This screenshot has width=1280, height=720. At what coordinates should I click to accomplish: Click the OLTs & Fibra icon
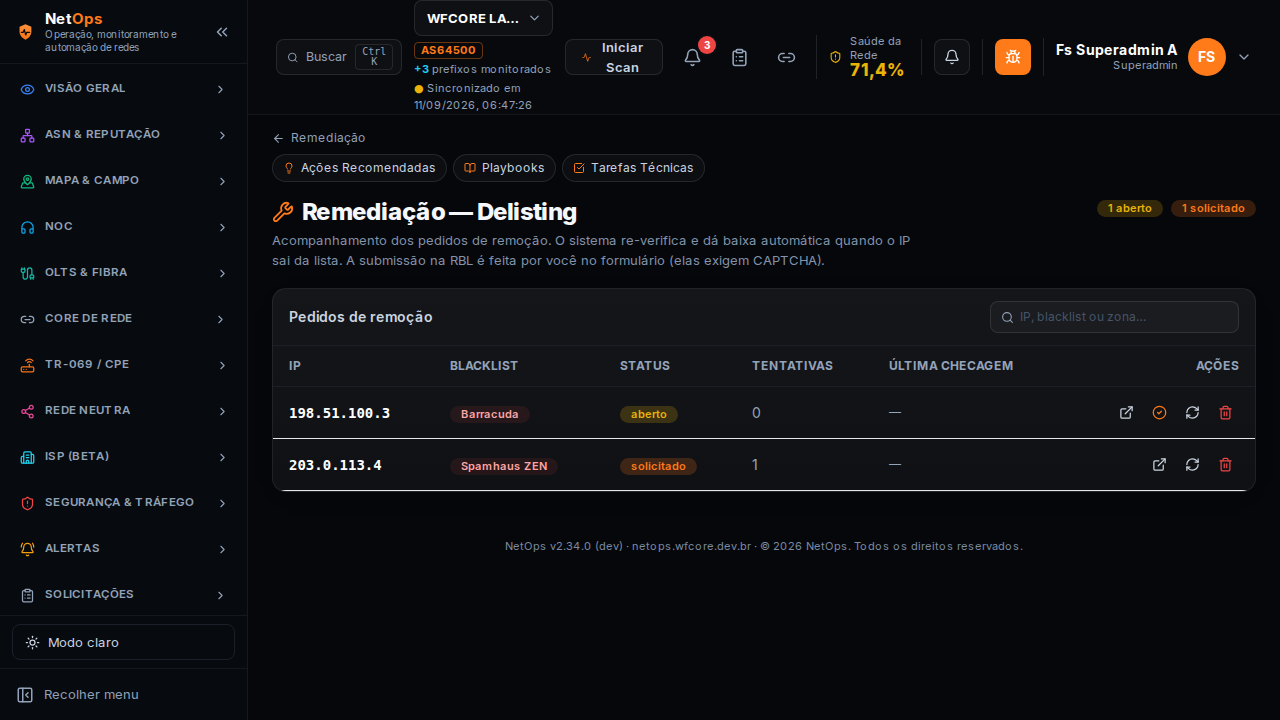pyautogui.click(x=28, y=273)
